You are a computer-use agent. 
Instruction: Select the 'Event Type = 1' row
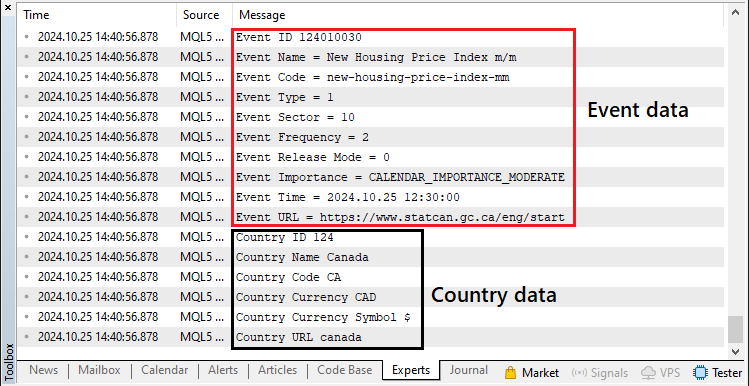(371, 97)
